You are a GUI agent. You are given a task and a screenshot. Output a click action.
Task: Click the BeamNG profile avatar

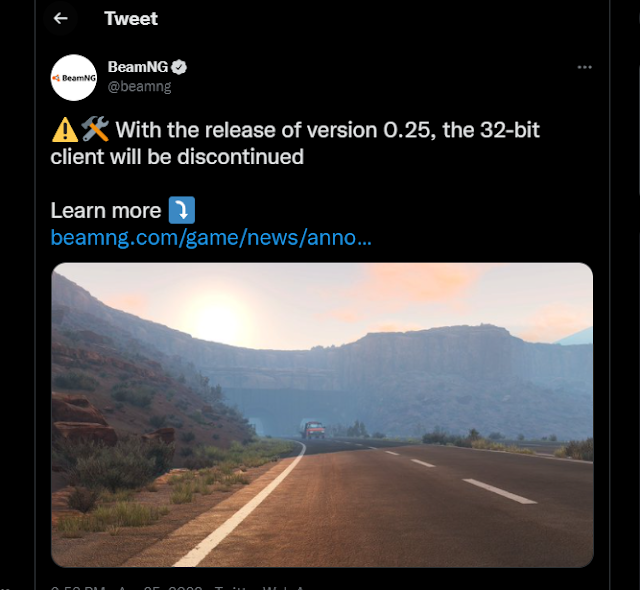coord(74,76)
